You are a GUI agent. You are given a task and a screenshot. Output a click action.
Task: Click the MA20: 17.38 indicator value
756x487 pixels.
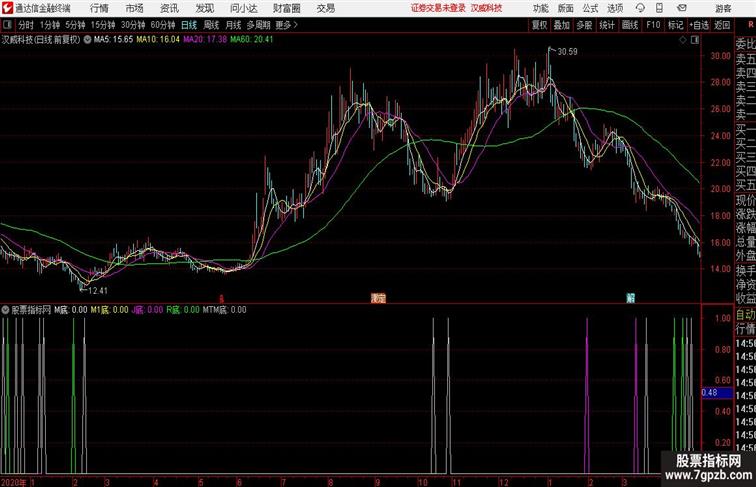click(205, 40)
